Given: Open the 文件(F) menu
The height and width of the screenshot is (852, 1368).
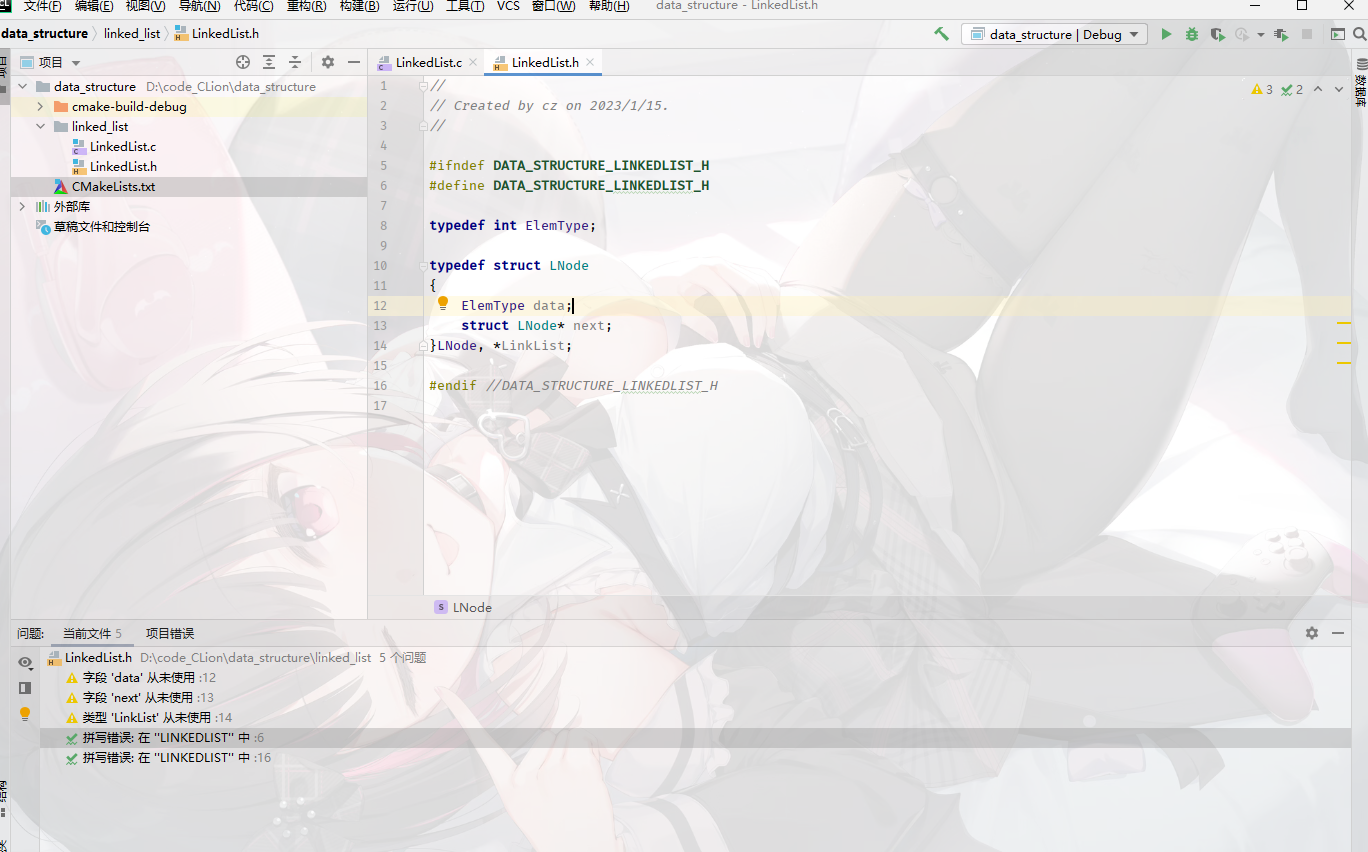Looking at the screenshot, I should [42, 6].
